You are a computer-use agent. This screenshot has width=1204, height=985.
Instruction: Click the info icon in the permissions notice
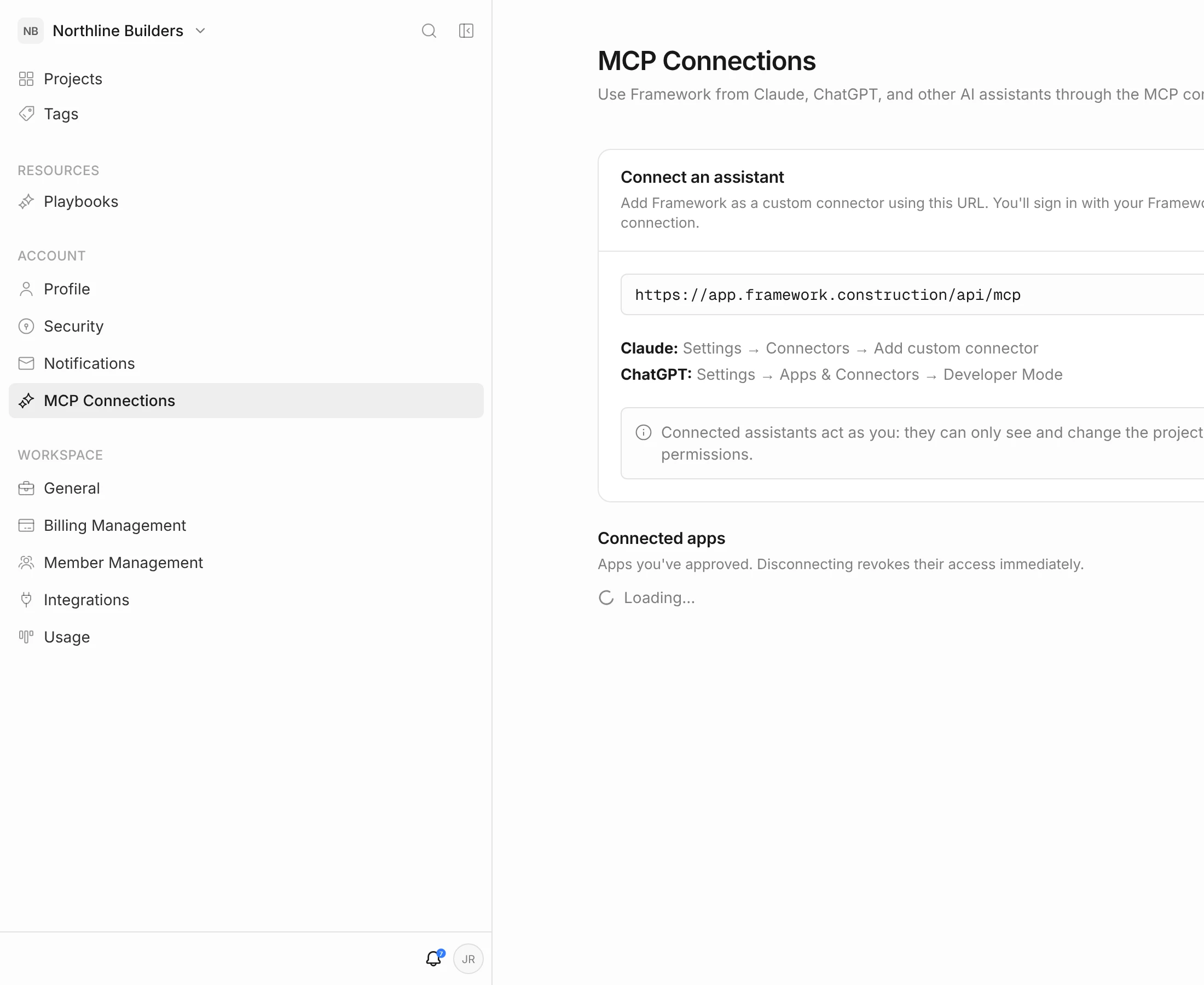[644, 432]
